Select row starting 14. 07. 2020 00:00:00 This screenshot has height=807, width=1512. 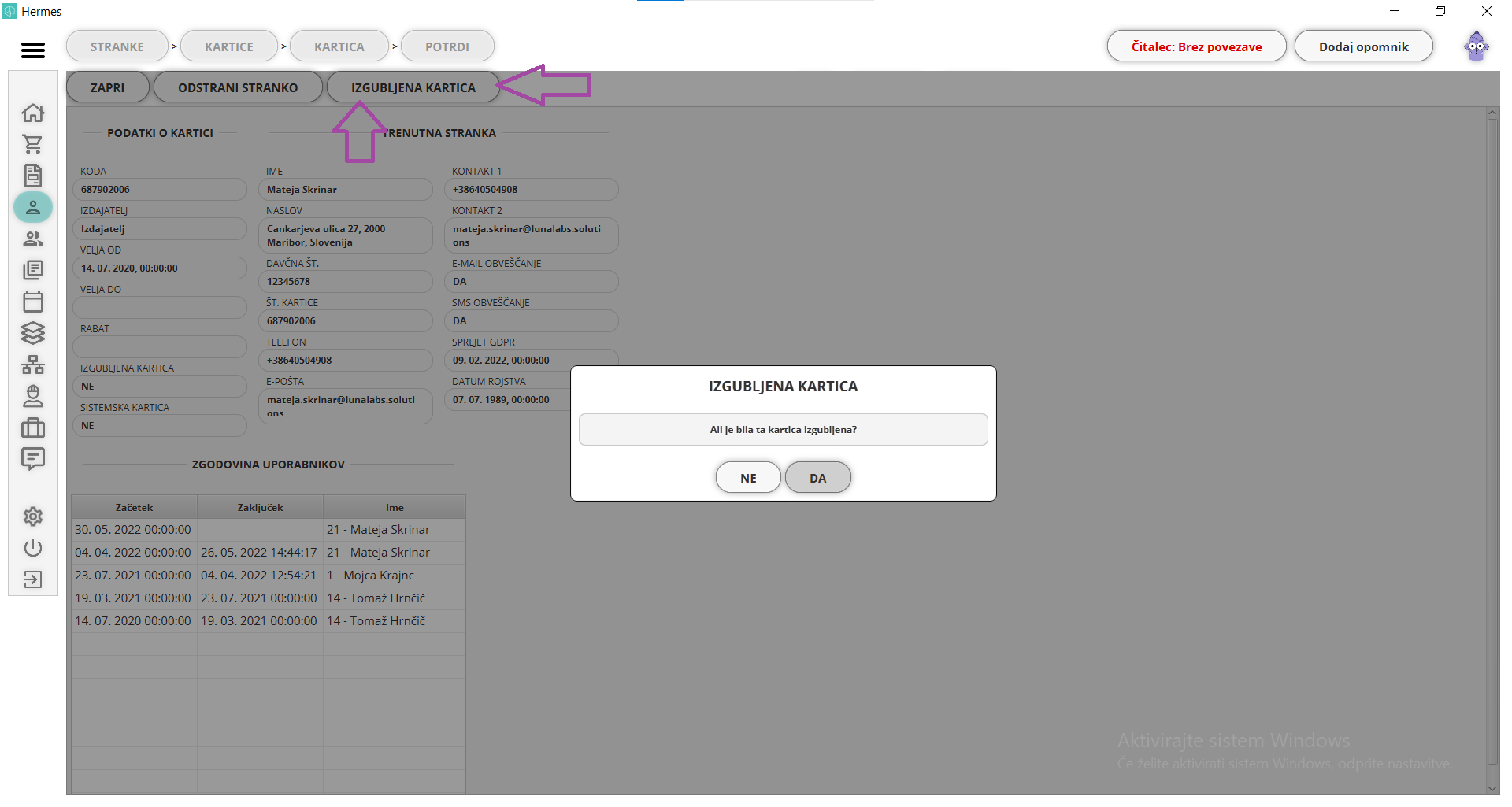pyautogui.click(x=269, y=621)
